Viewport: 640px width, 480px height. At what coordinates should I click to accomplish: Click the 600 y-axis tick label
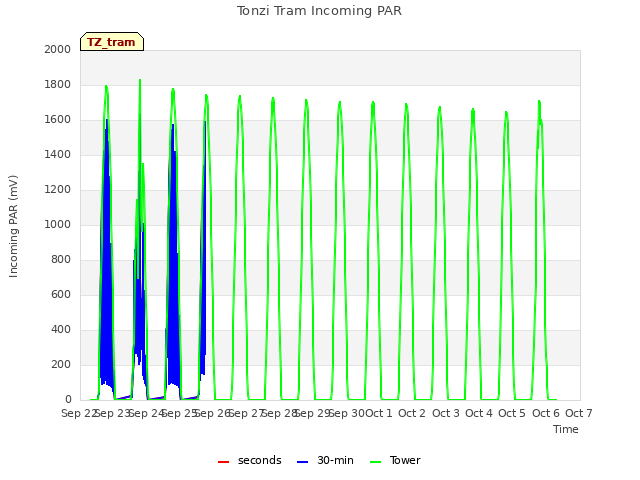(61, 294)
